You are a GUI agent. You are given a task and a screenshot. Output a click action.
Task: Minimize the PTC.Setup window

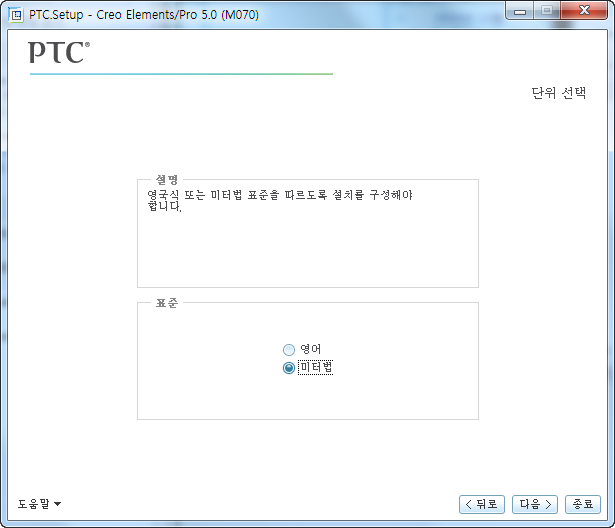point(519,11)
